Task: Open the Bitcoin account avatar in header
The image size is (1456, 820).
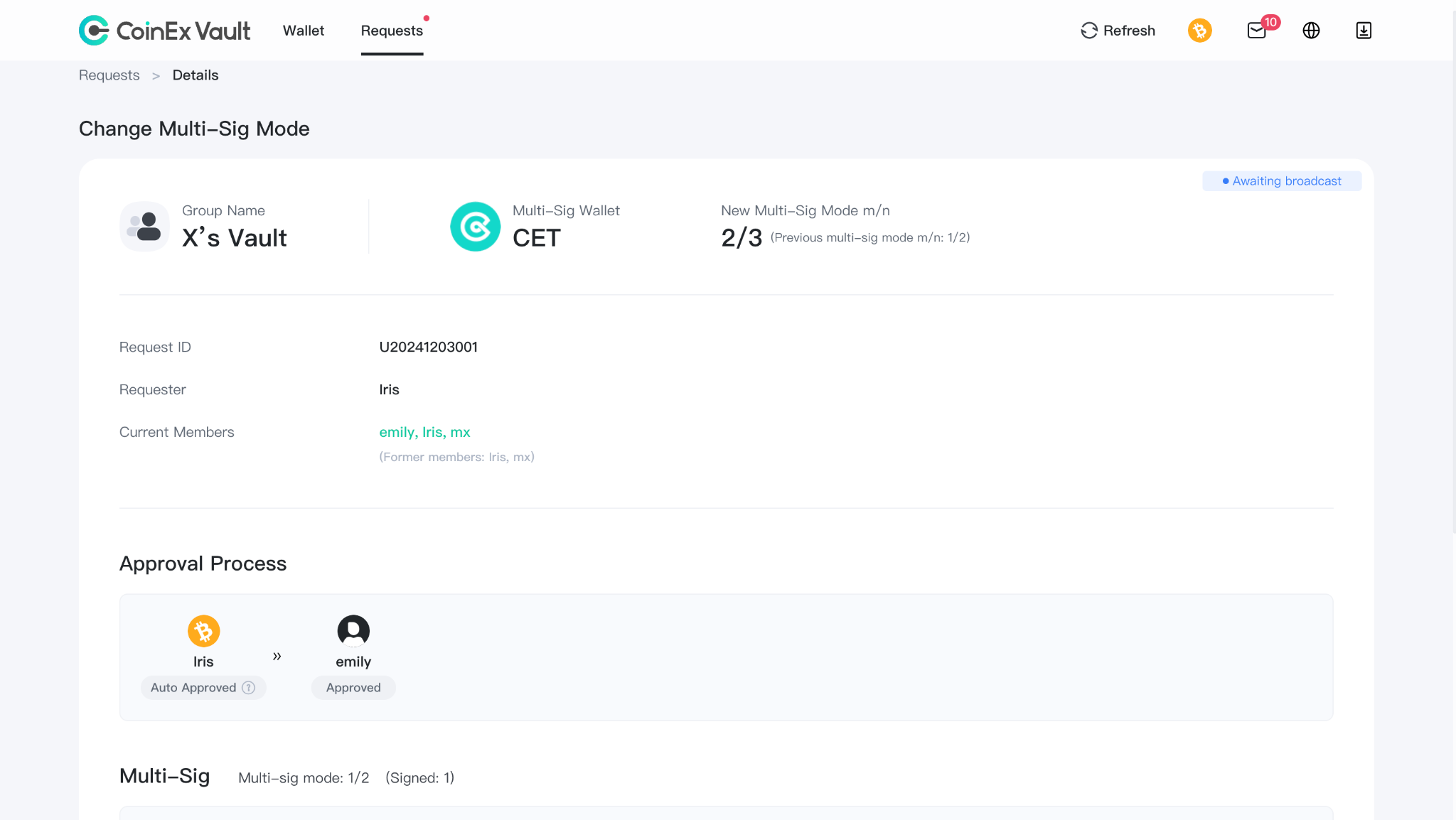Action: click(x=1200, y=31)
